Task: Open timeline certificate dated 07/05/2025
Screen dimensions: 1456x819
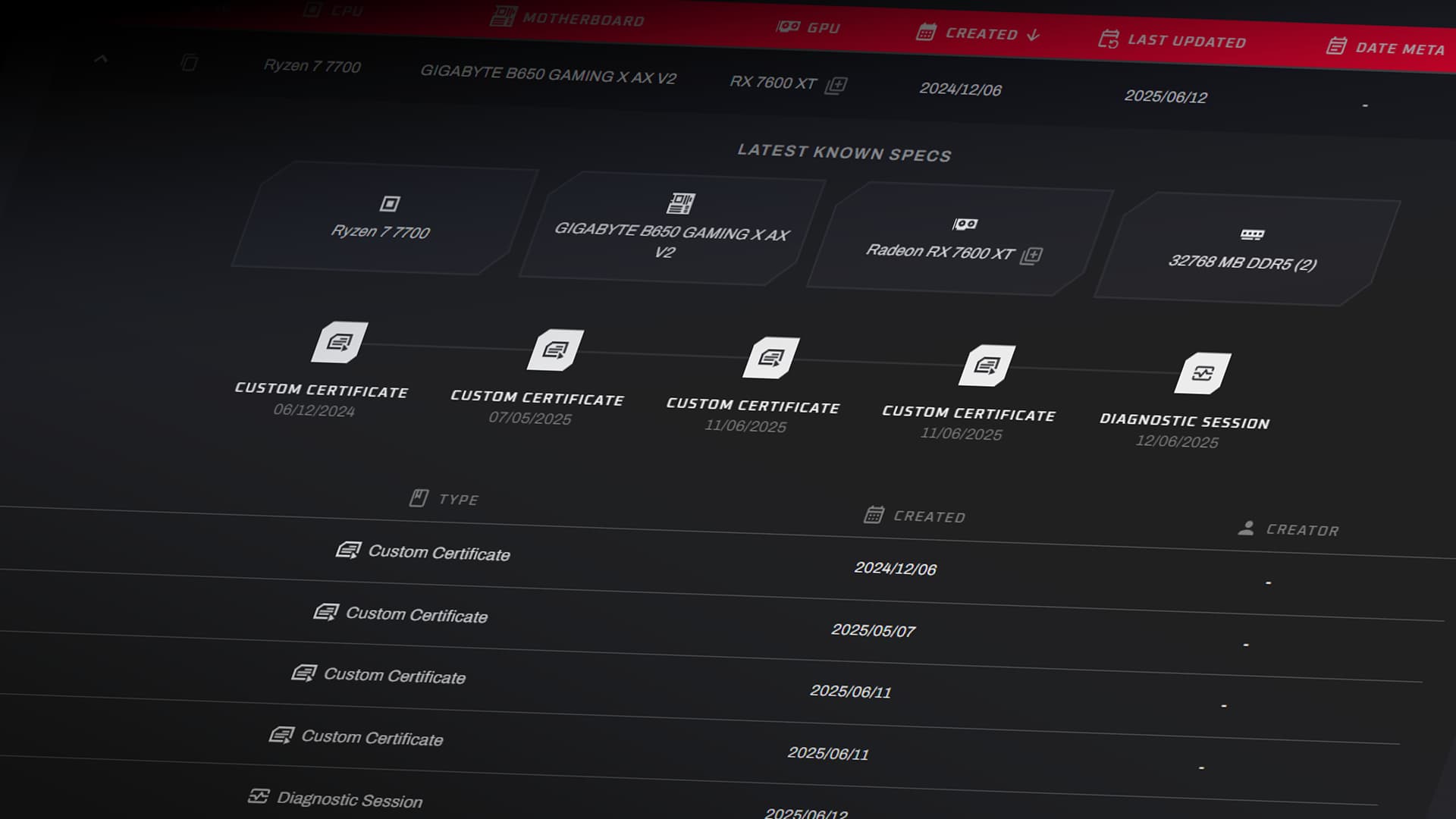Action: click(x=555, y=350)
